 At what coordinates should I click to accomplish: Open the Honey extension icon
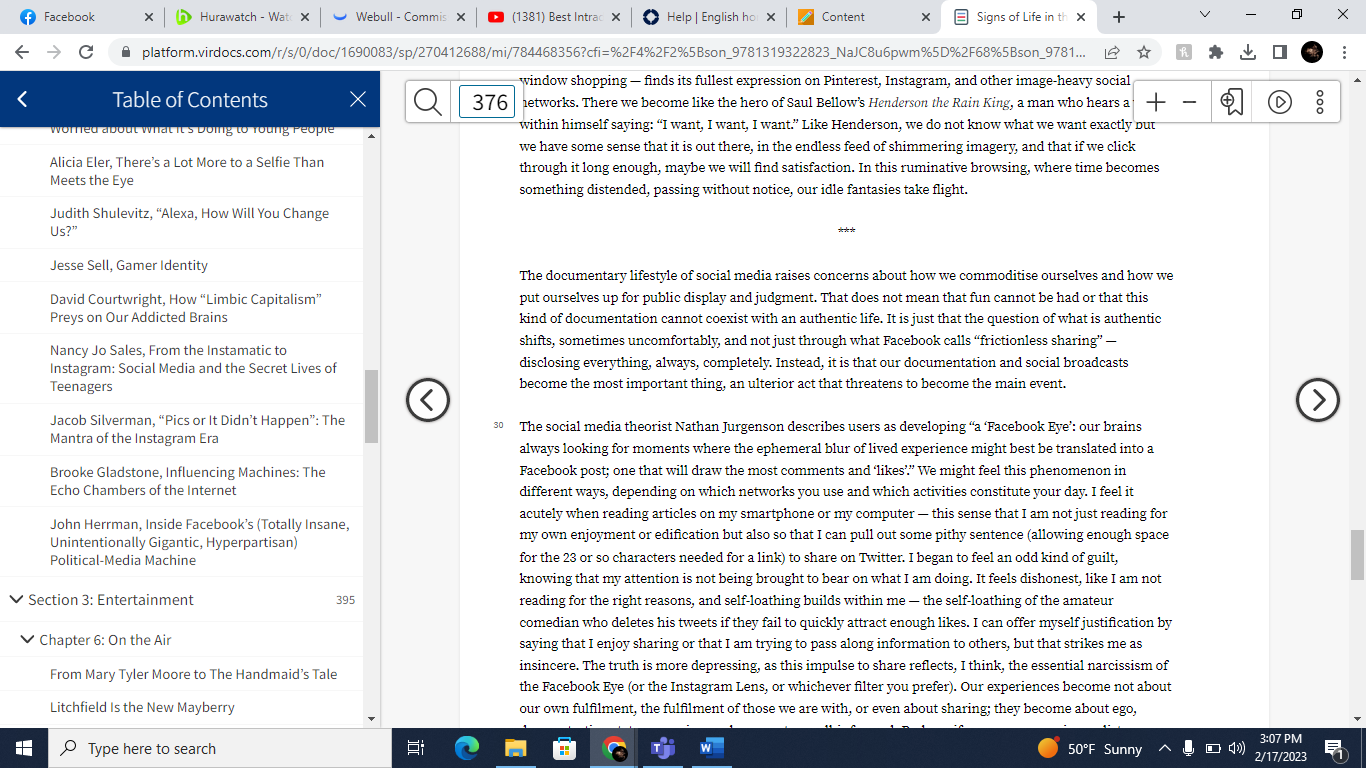click(x=1184, y=52)
